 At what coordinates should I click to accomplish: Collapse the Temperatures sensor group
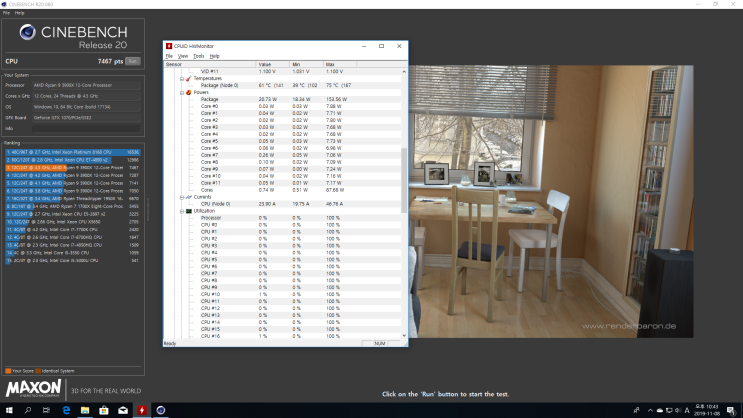180,78
